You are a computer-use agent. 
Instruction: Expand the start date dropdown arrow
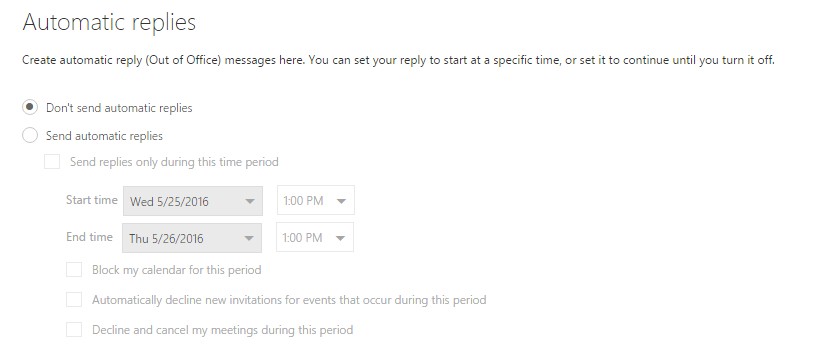[249, 201]
